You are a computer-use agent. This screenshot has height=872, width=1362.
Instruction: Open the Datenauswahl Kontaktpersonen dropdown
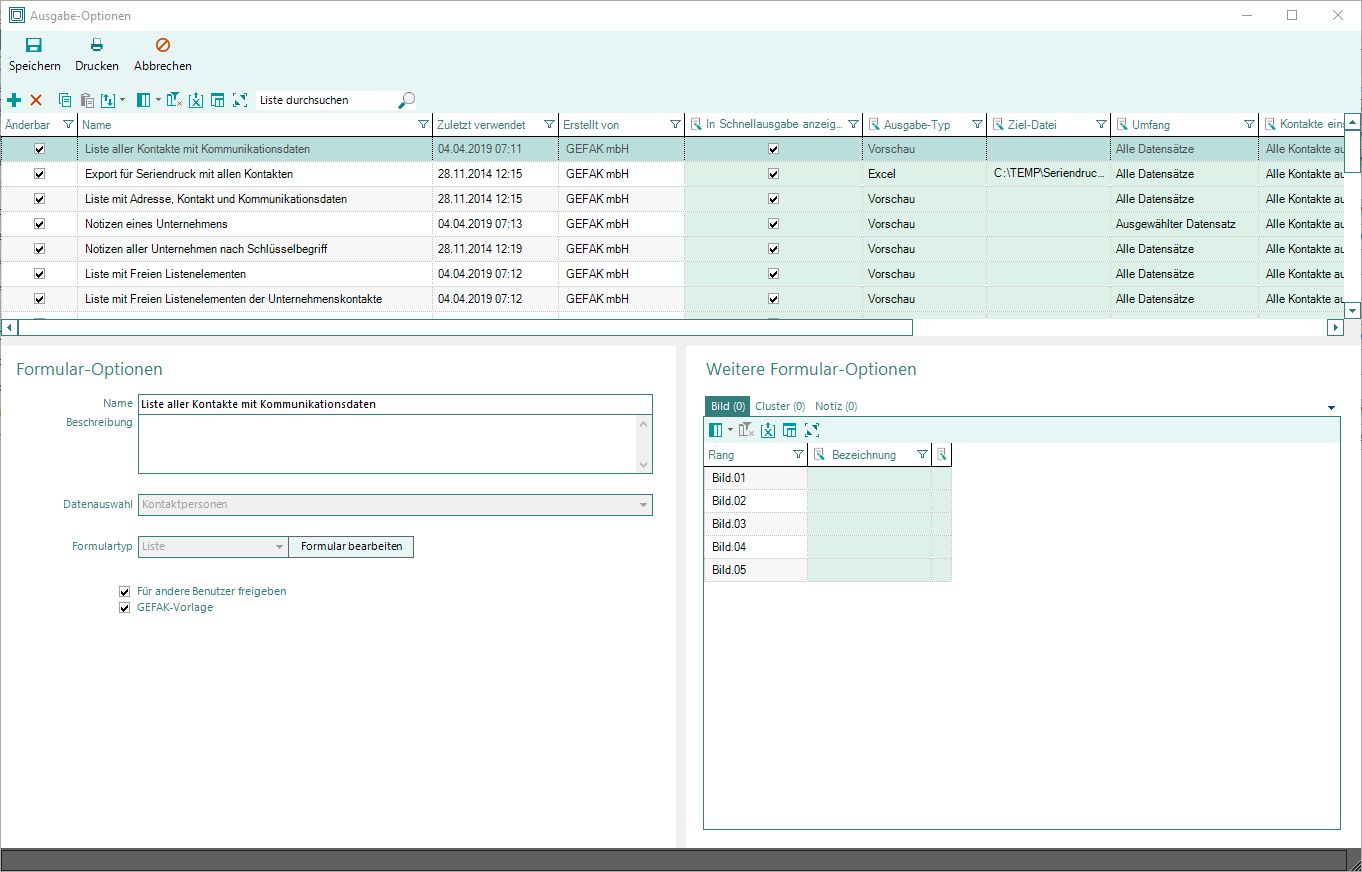pos(644,505)
